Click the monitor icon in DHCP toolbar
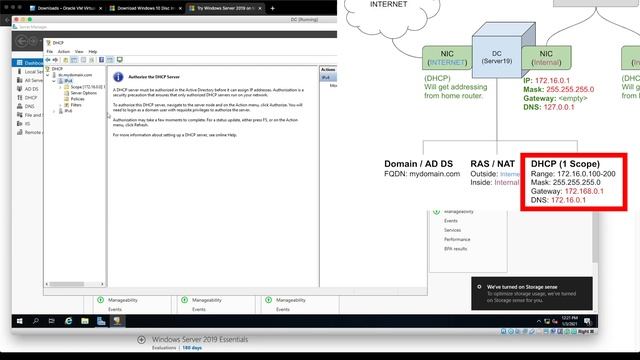 (120, 60)
